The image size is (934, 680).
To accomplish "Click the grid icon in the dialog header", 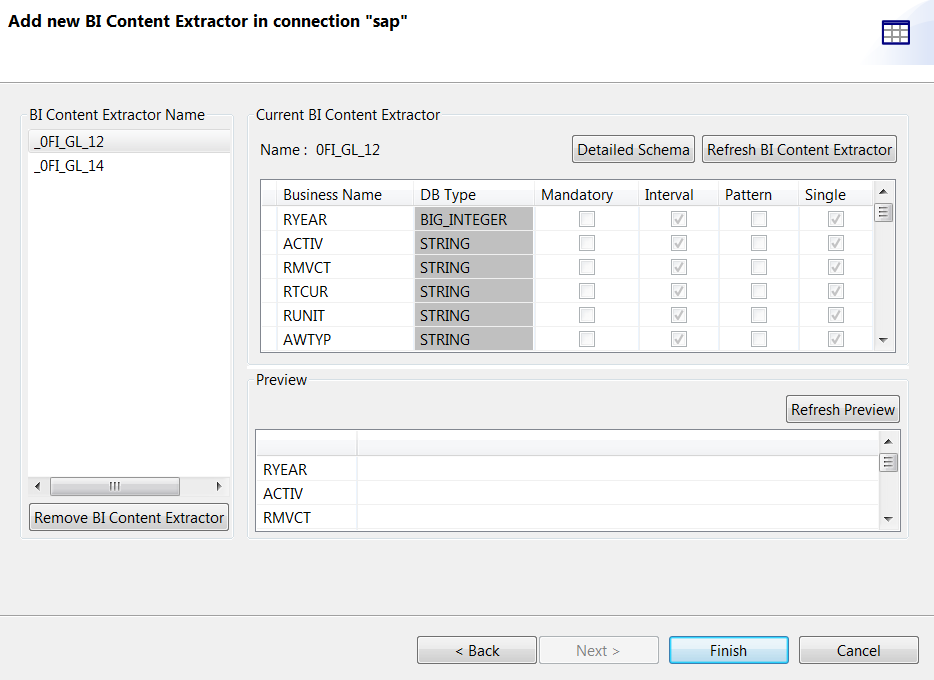I will pos(897,33).
